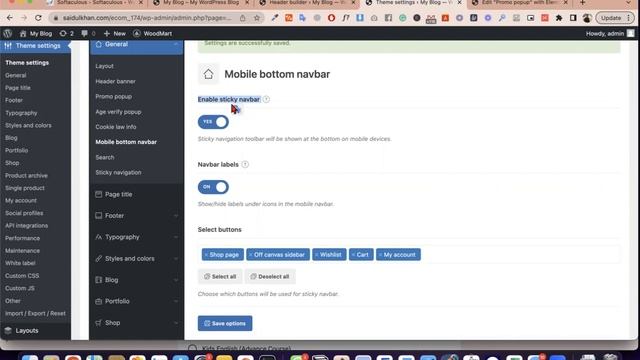Remove My account button tag
640x360 pixels.
[380, 255]
